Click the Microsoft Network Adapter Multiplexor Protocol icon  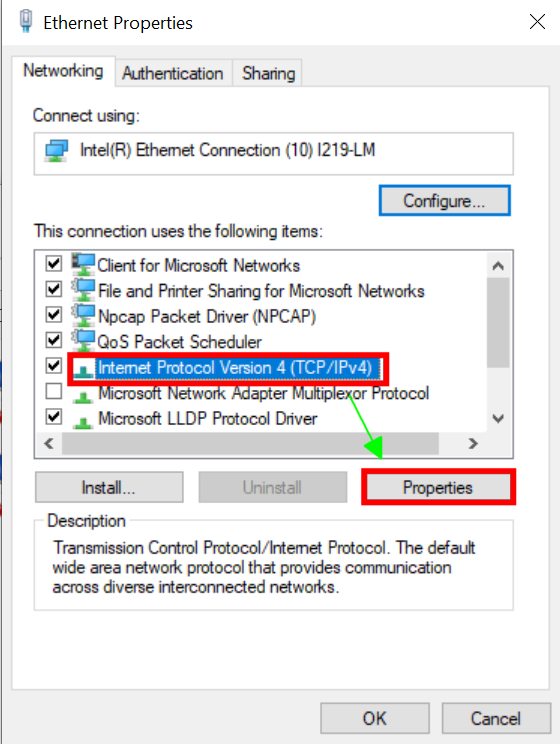(x=83, y=396)
